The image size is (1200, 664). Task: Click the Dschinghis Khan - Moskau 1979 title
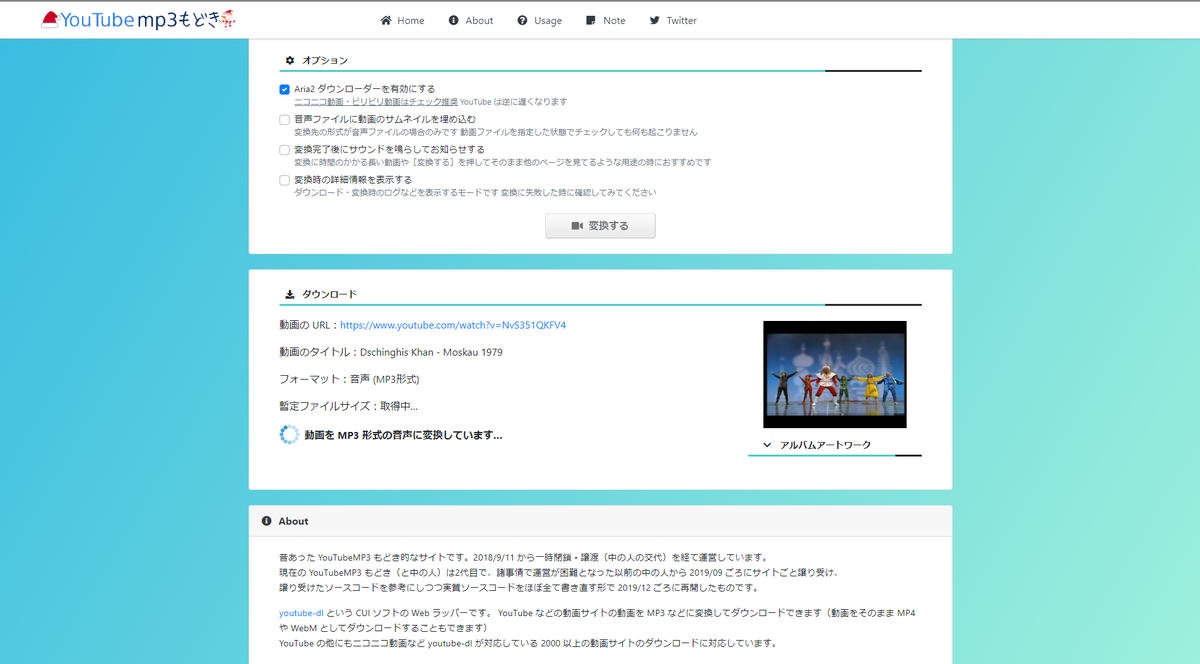(x=431, y=353)
